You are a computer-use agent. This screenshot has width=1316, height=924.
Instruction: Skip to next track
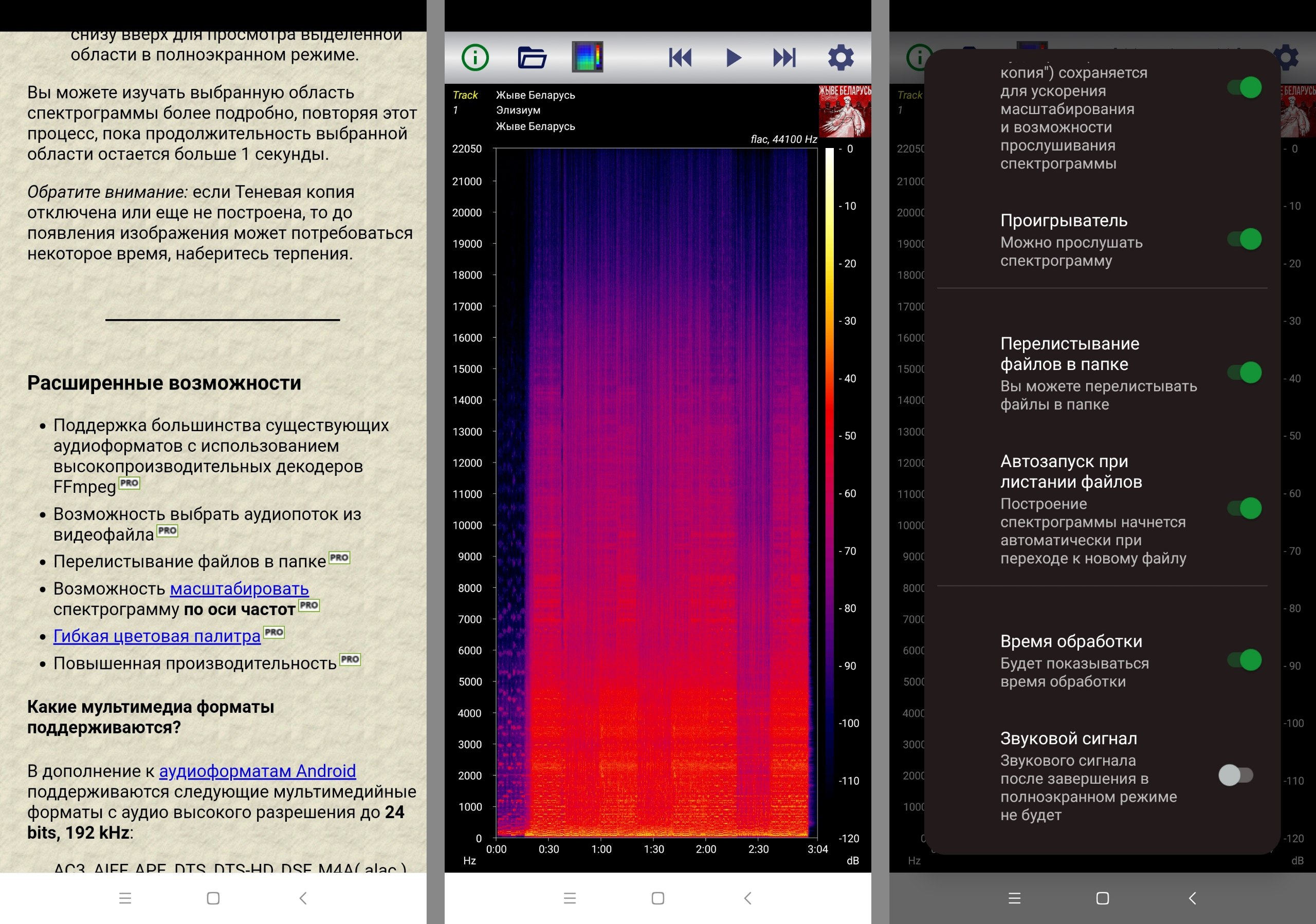click(784, 57)
